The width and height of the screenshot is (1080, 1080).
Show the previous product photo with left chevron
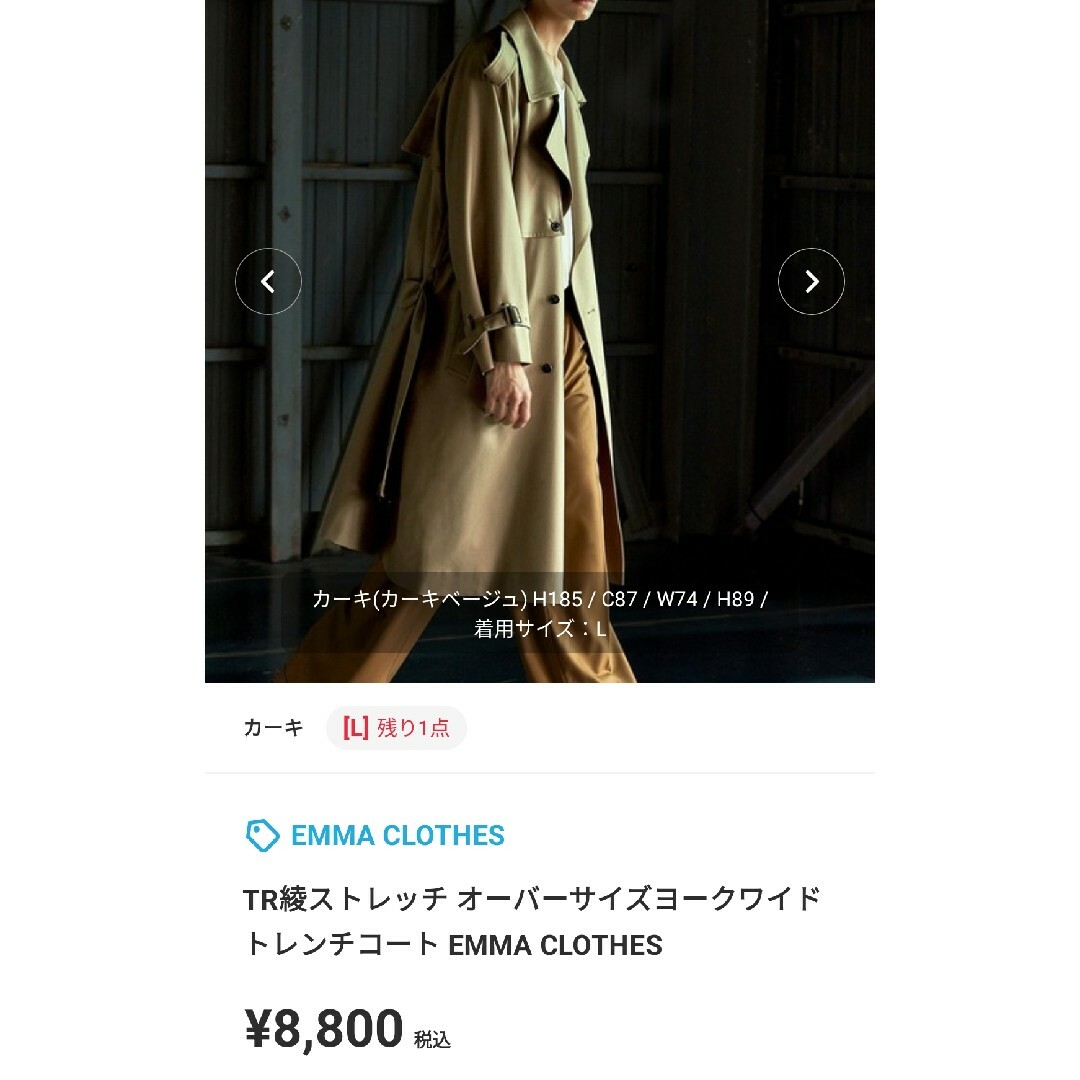pos(268,282)
